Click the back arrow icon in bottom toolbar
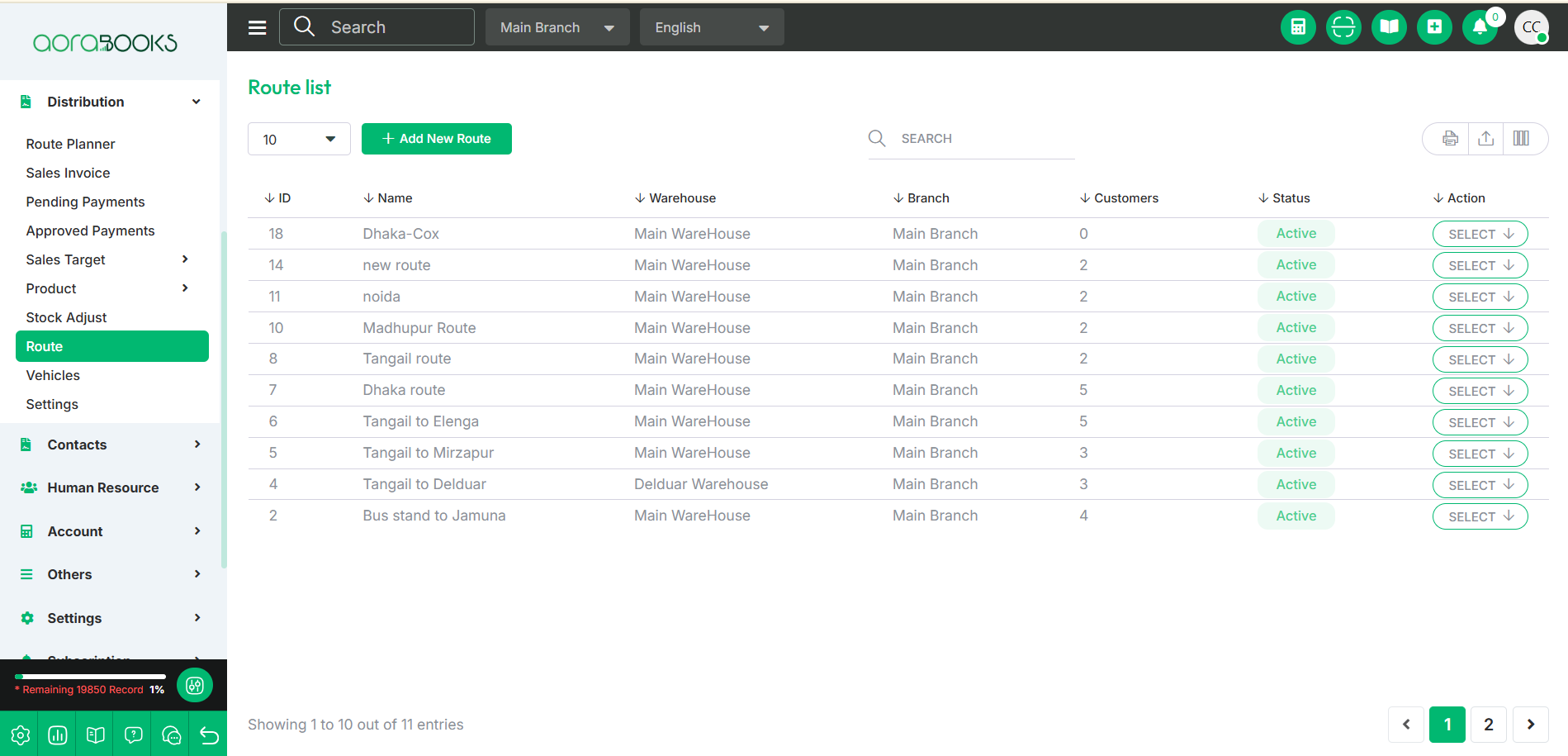Screen dimensions: 1568x756 point(209,735)
